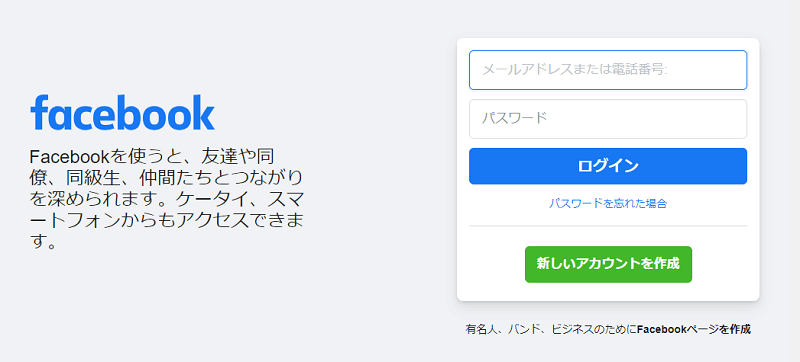This screenshot has height=362, width=800.
Task: Click the description line ートフォンからもアクセスできま
Action: click(166, 221)
